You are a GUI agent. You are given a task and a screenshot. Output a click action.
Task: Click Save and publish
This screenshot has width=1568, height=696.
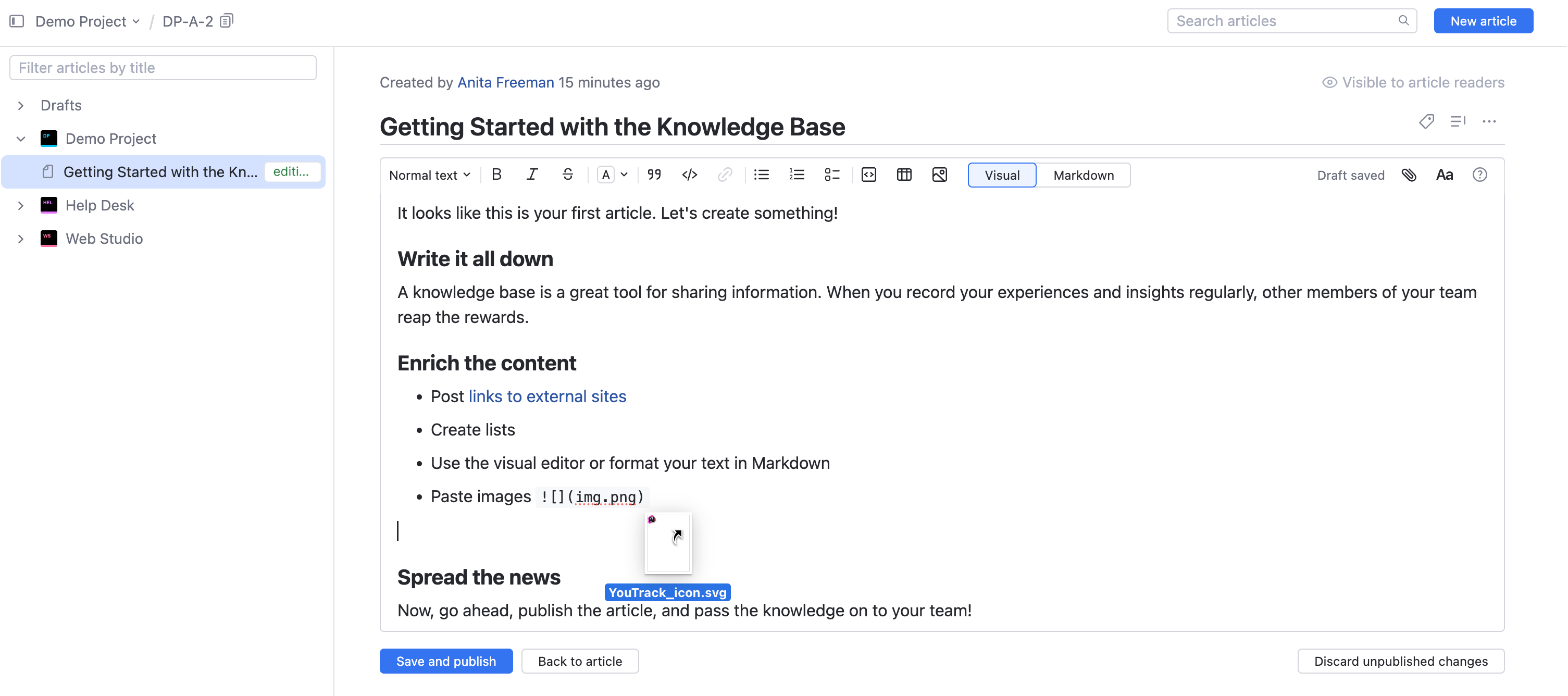tap(445, 661)
